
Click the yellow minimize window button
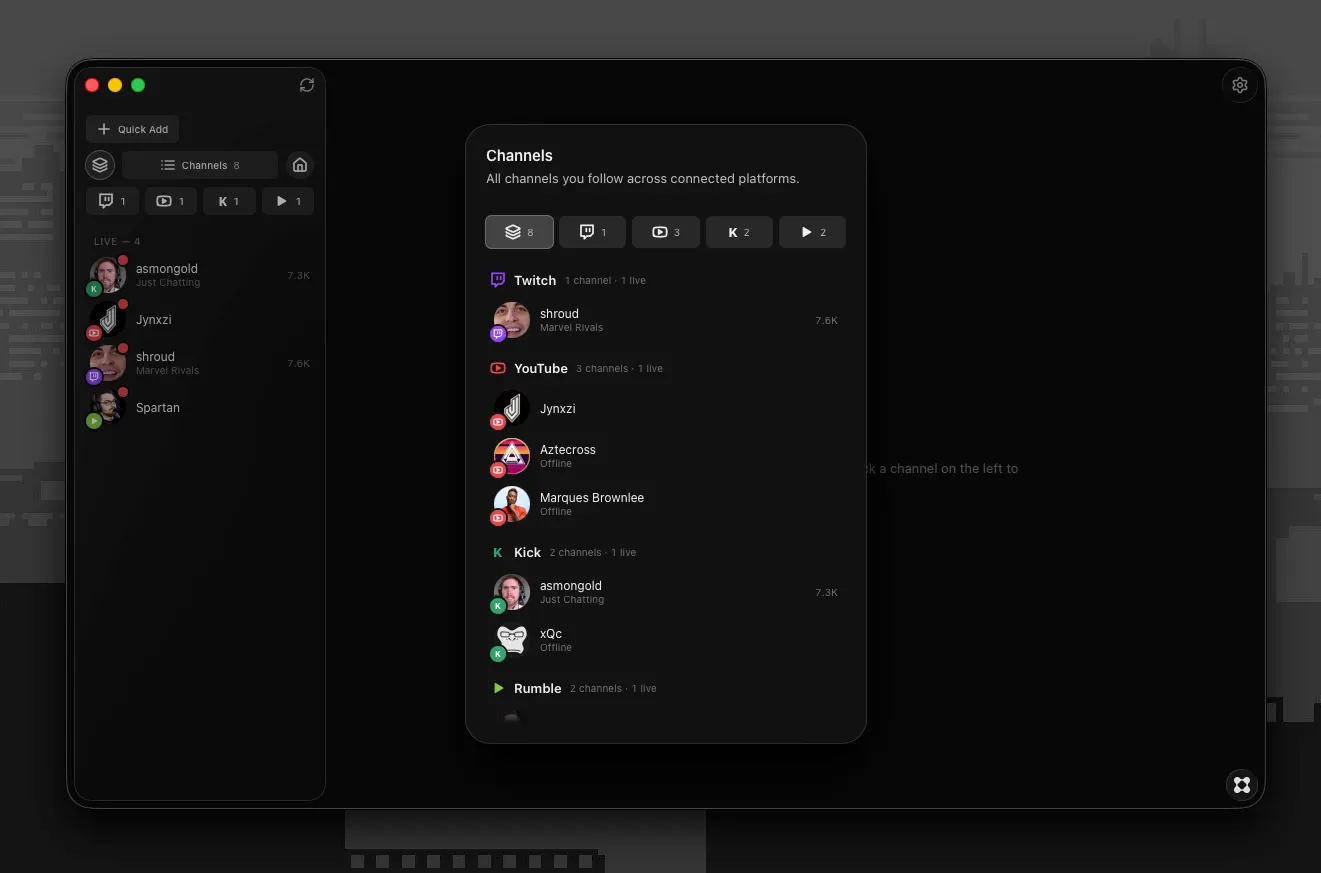click(x=115, y=85)
